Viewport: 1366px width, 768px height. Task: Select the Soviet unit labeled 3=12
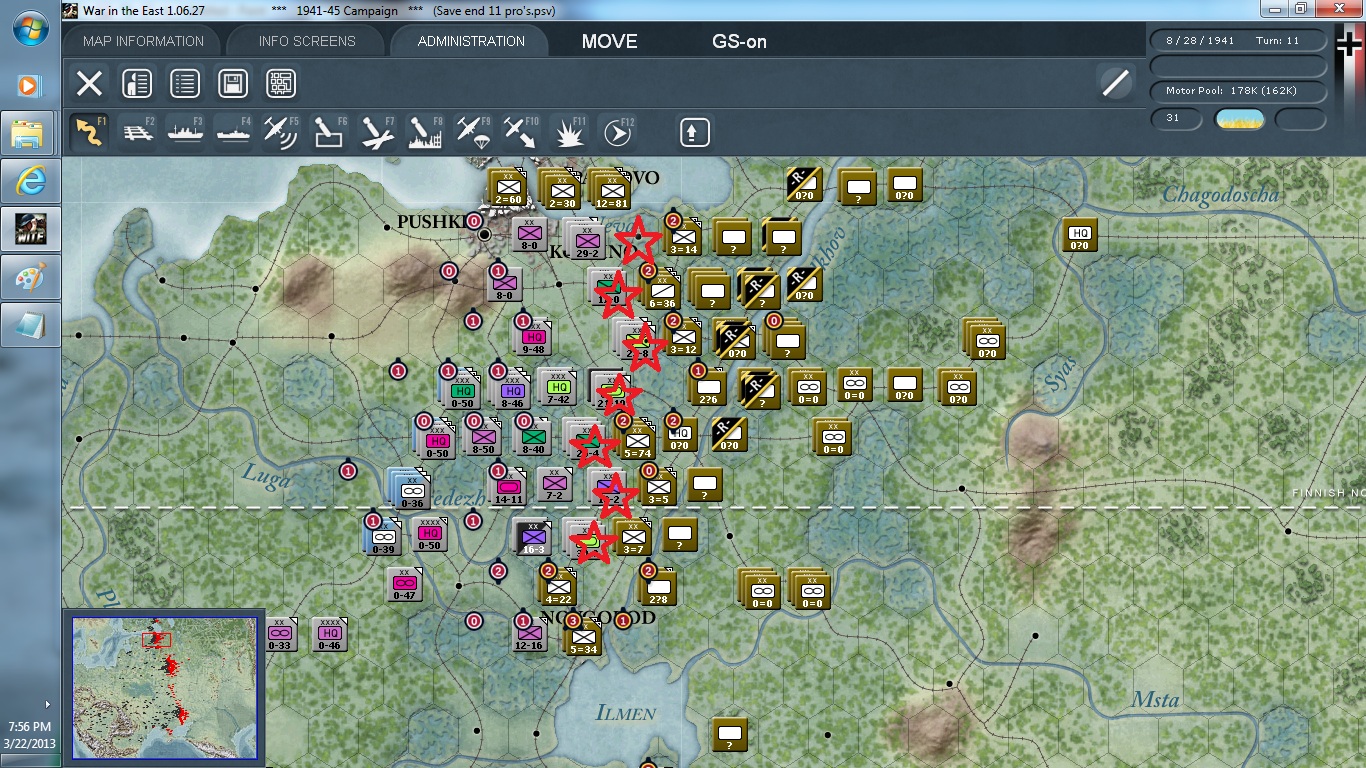click(684, 336)
